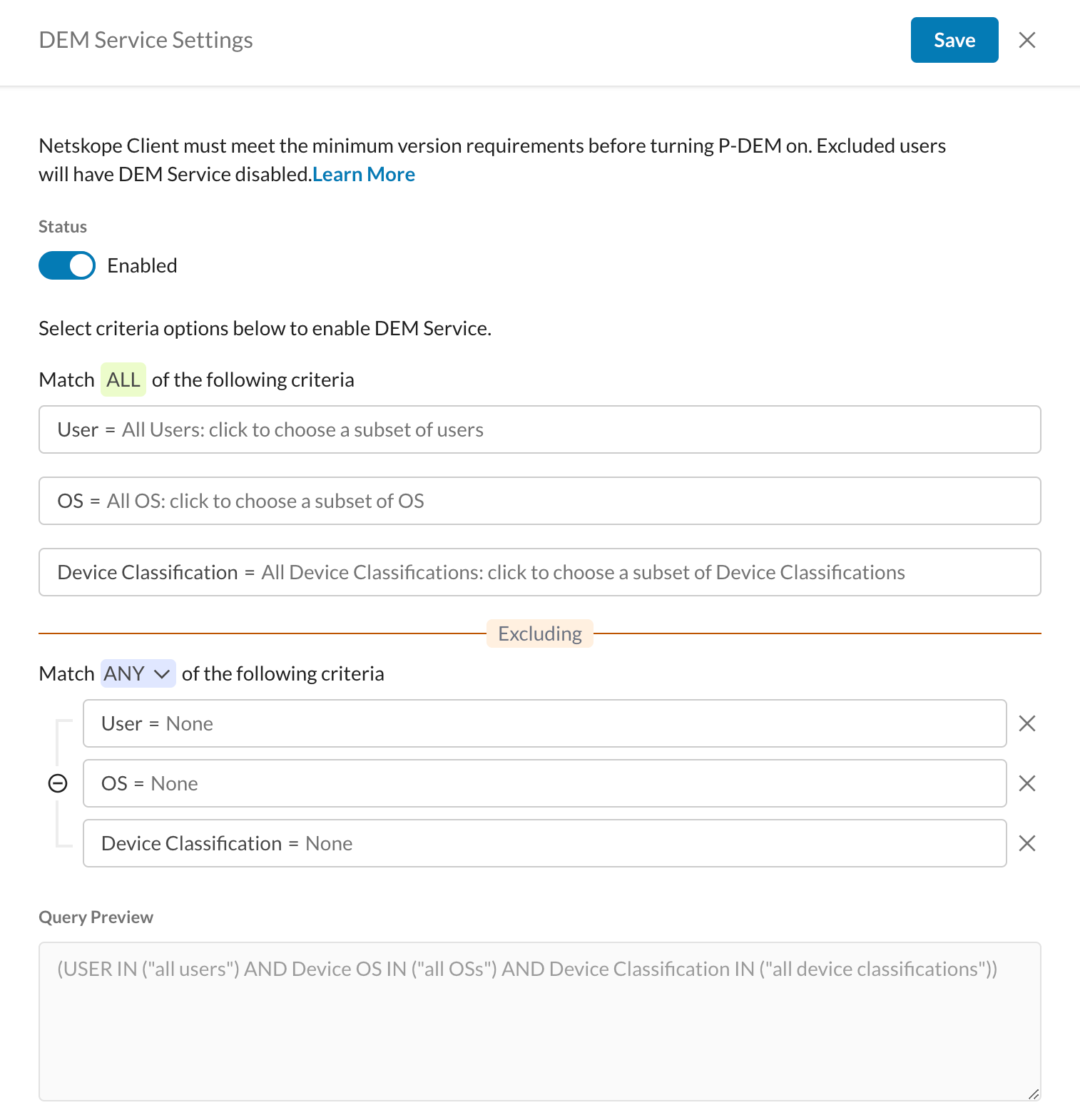Image resolution: width=1080 pixels, height=1120 pixels.
Task: Choose a subset of users field
Action: [x=540, y=429]
